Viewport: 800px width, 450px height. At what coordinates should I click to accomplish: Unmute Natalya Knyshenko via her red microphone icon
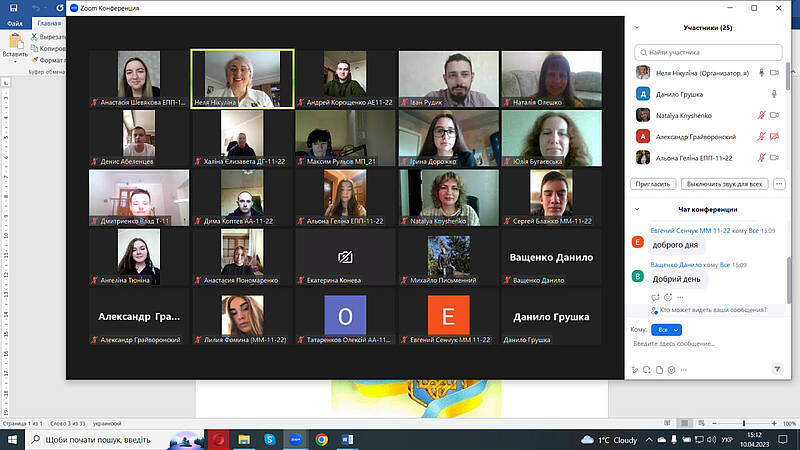[761, 115]
